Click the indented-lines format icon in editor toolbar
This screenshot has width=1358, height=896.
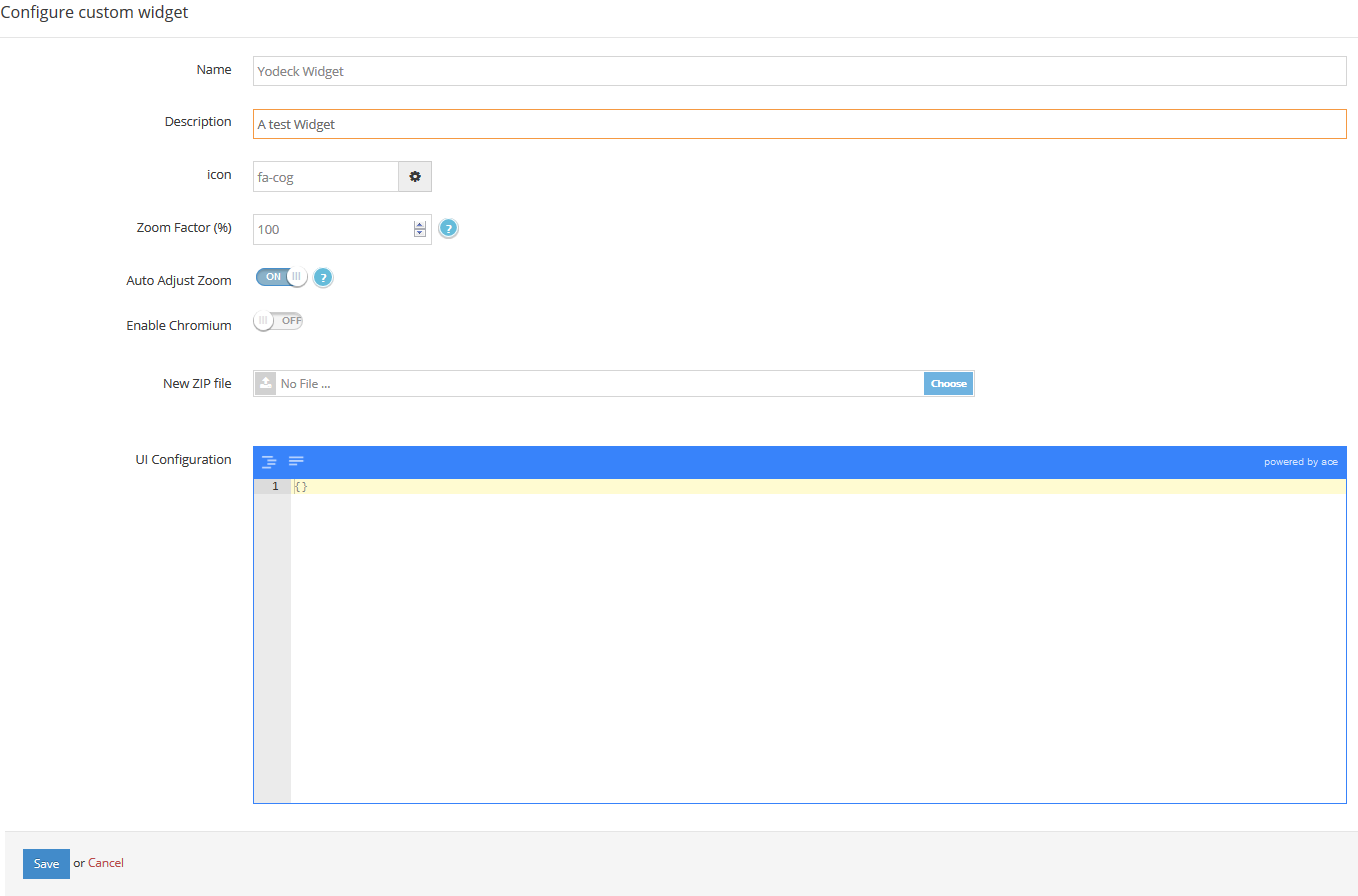269,462
